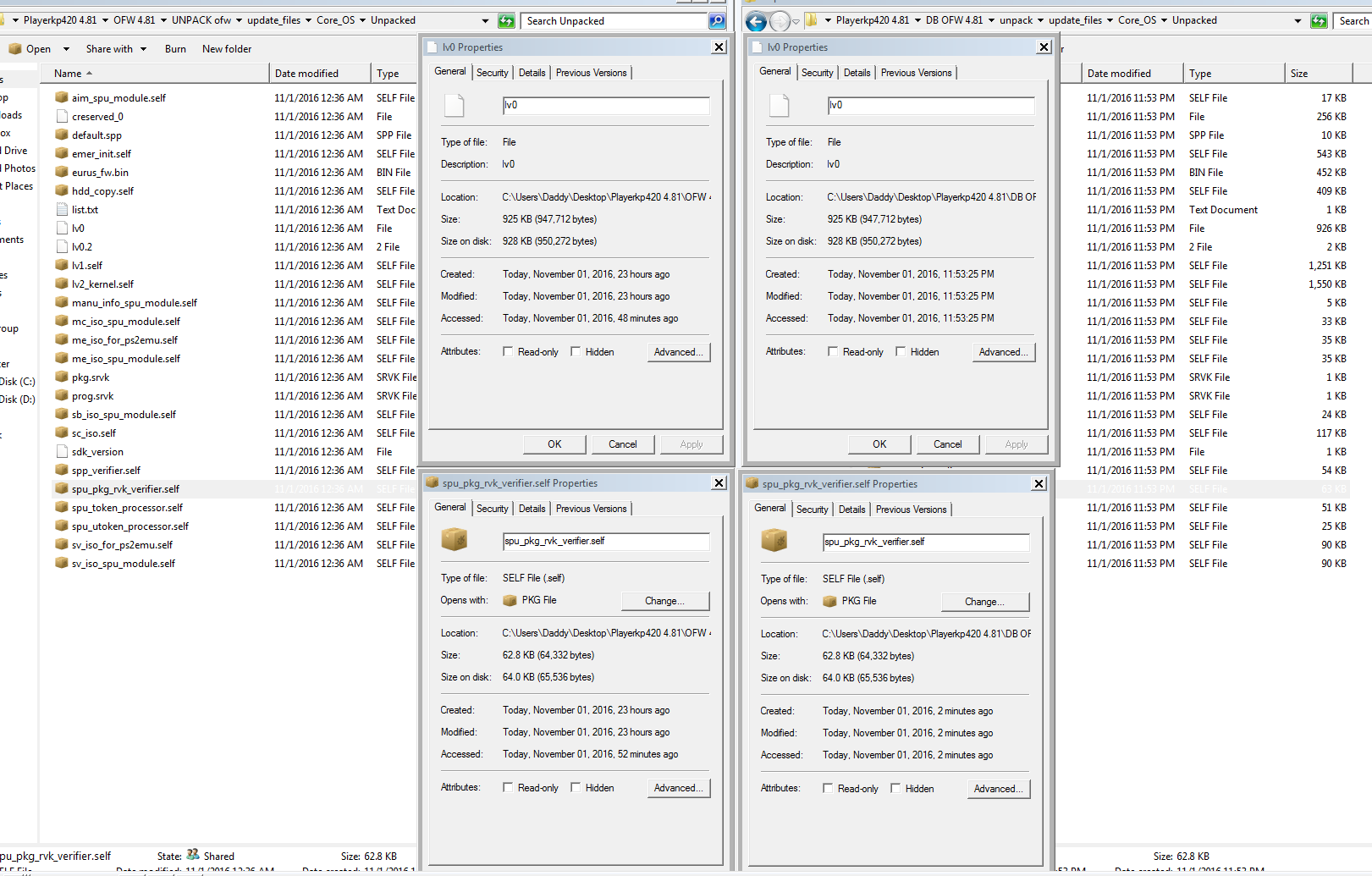This screenshot has height=876, width=1372.
Task: Click Change in the right spu_pkg_rvk_verifier Properties
Action: pos(985,602)
